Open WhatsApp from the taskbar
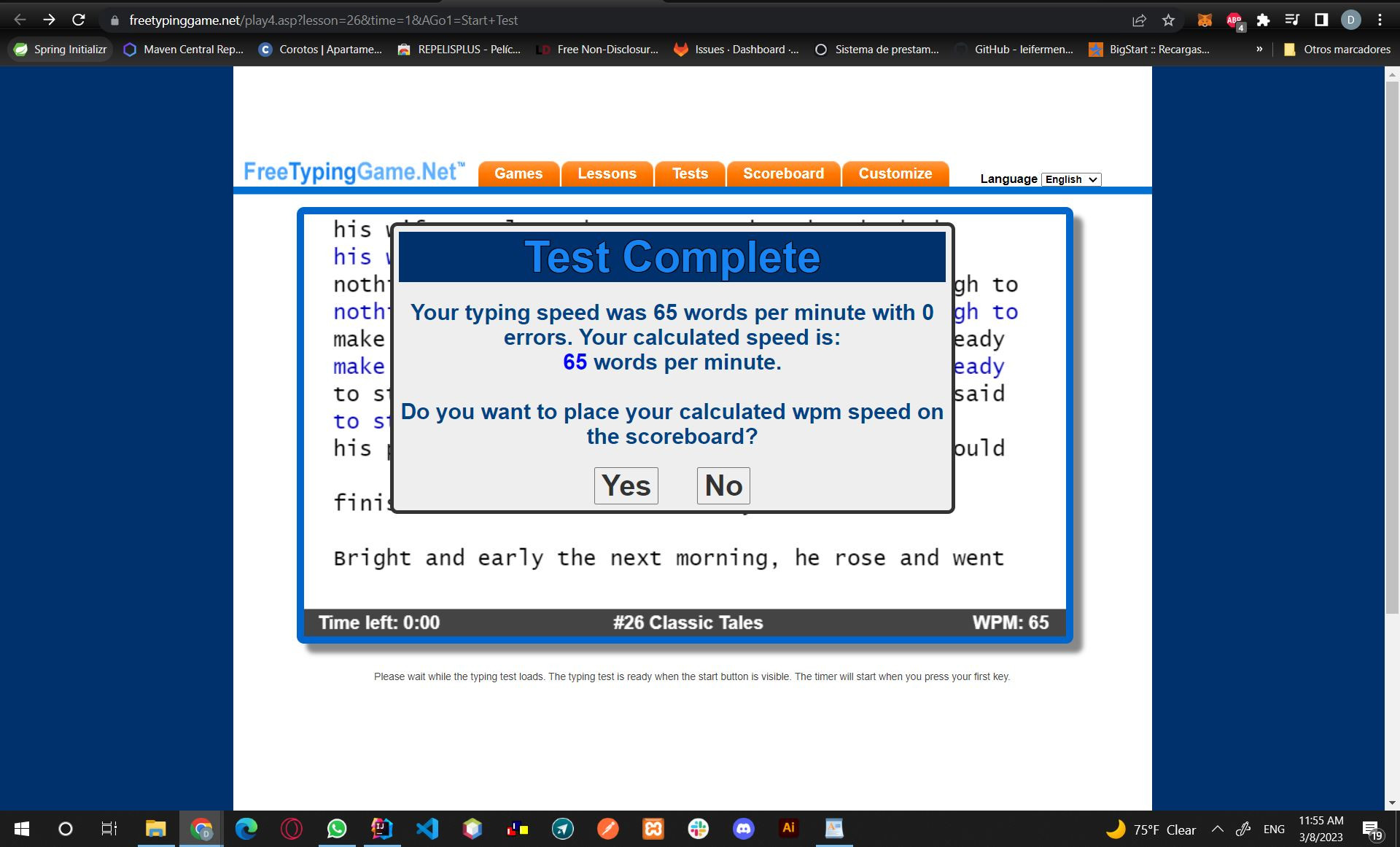Image resolution: width=1400 pixels, height=847 pixels. pos(337,829)
